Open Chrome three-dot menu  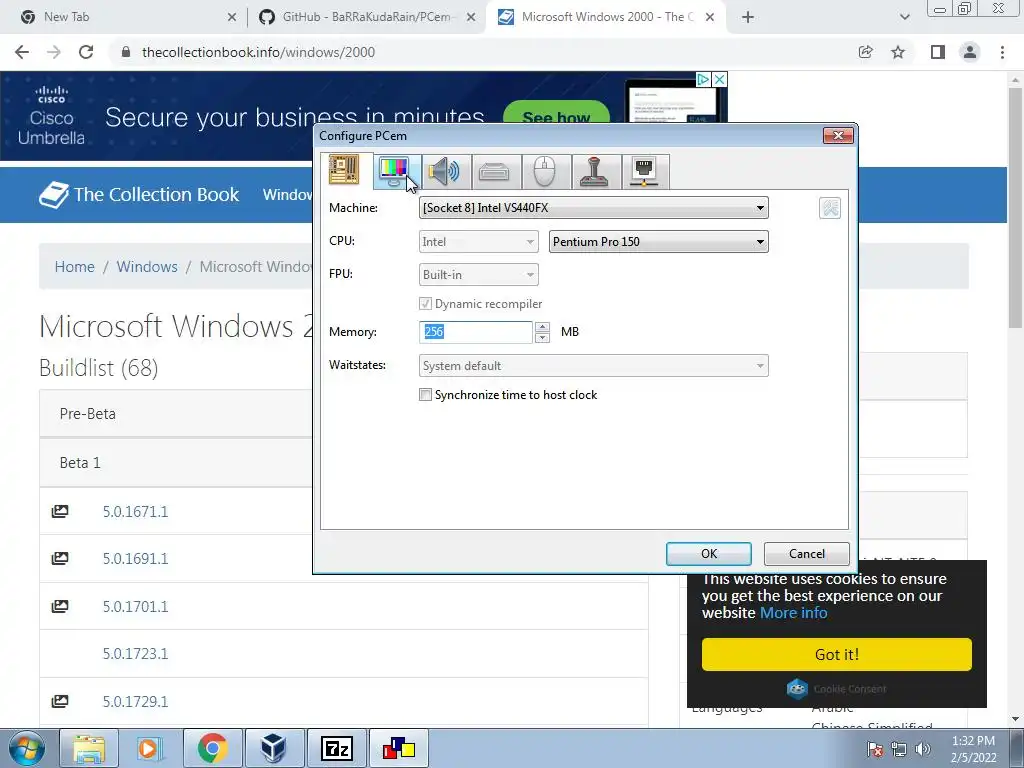point(1002,52)
